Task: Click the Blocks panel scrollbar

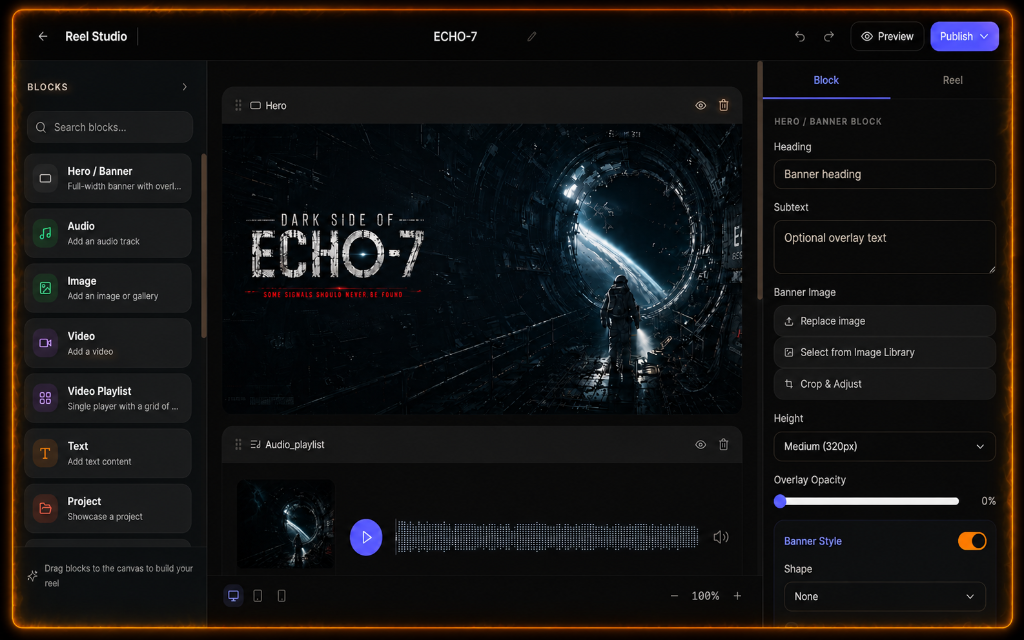Action: pos(204,246)
